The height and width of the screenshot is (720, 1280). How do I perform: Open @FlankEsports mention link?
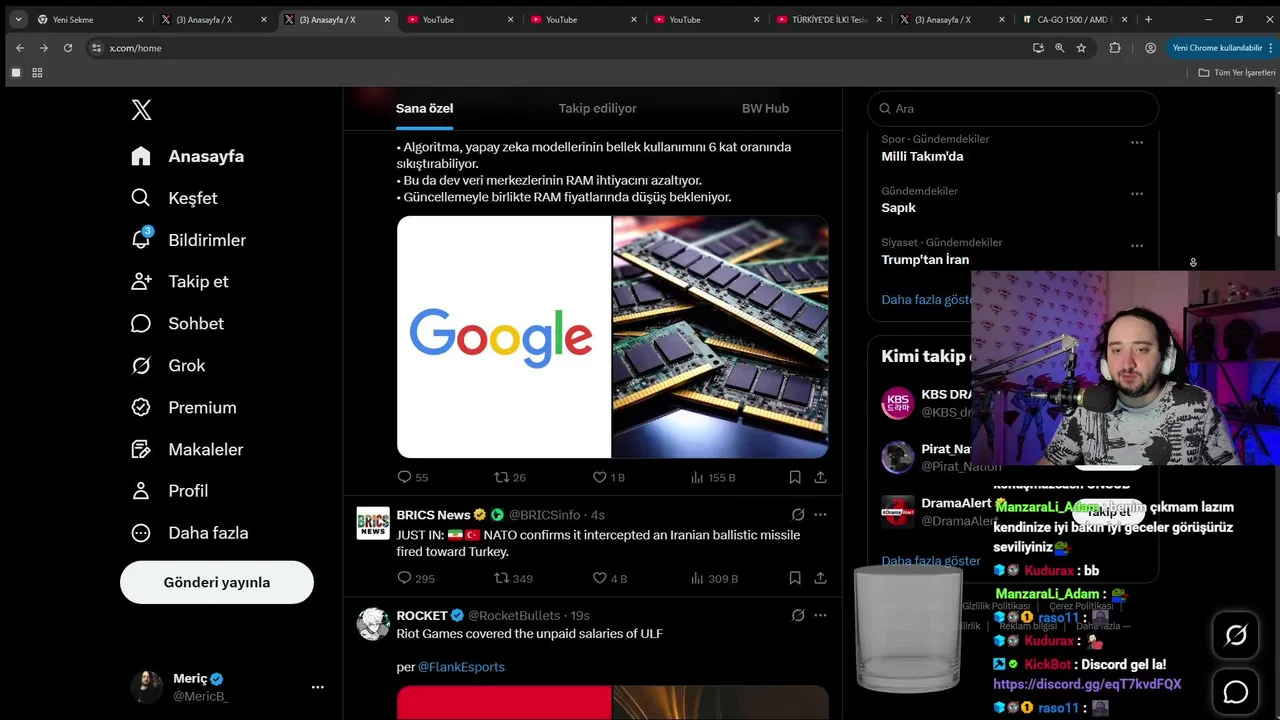(x=461, y=667)
